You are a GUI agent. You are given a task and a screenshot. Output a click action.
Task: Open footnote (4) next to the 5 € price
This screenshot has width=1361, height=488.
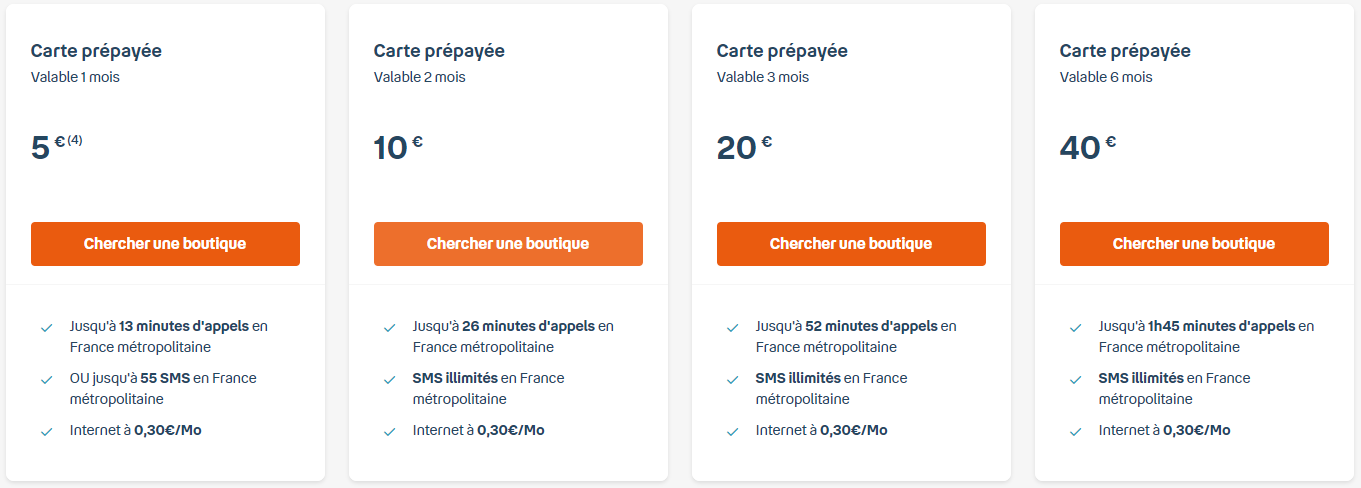click(75, 140)
